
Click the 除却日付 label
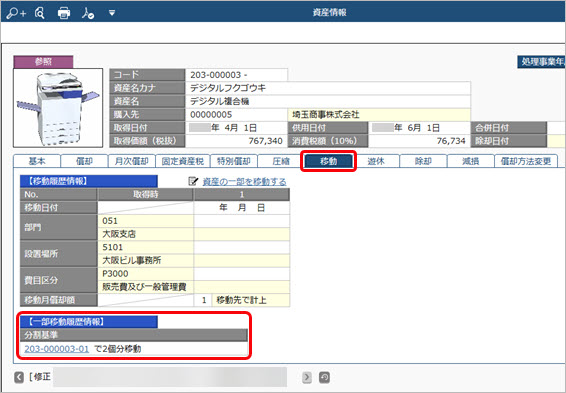point(508,141)
